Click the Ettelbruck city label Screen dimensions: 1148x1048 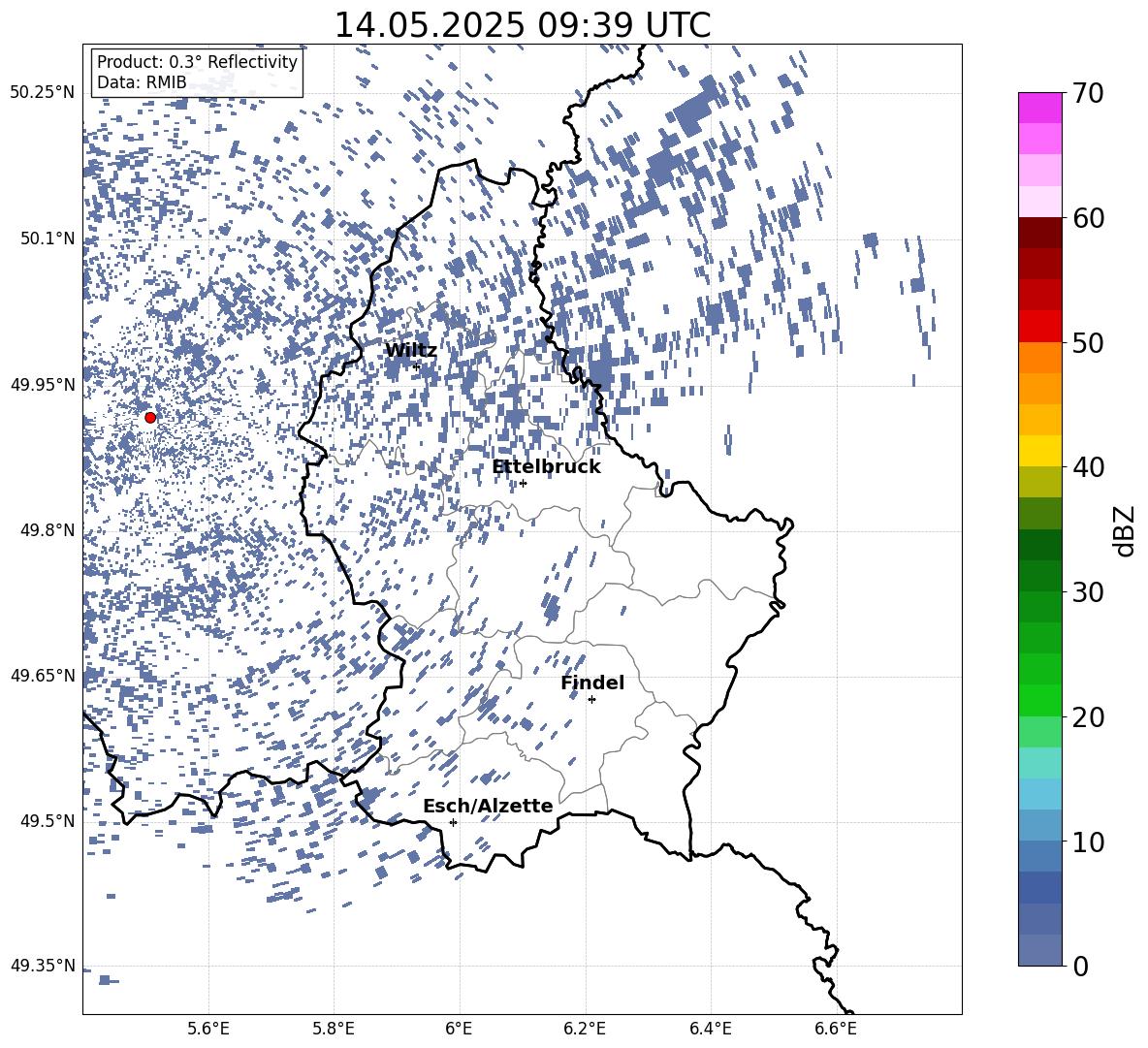pyautogui.click(x=546, y=467)
